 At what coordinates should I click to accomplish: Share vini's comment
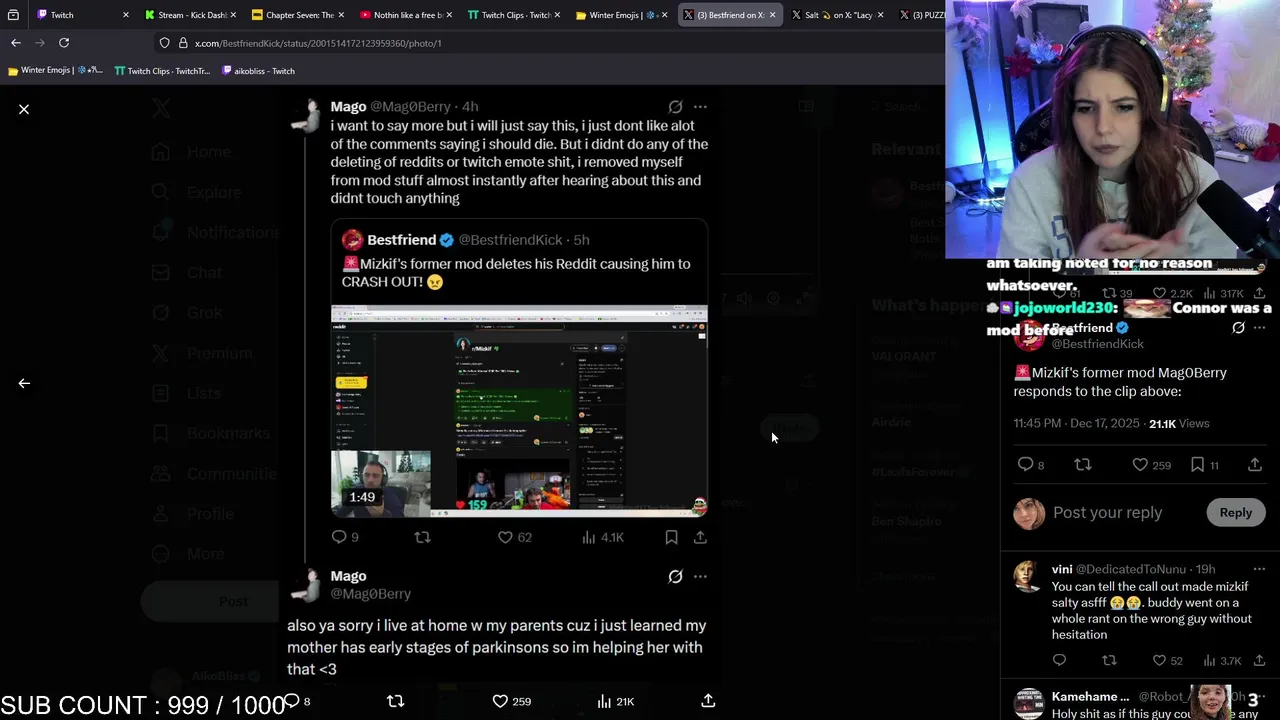coord(1259,660)
